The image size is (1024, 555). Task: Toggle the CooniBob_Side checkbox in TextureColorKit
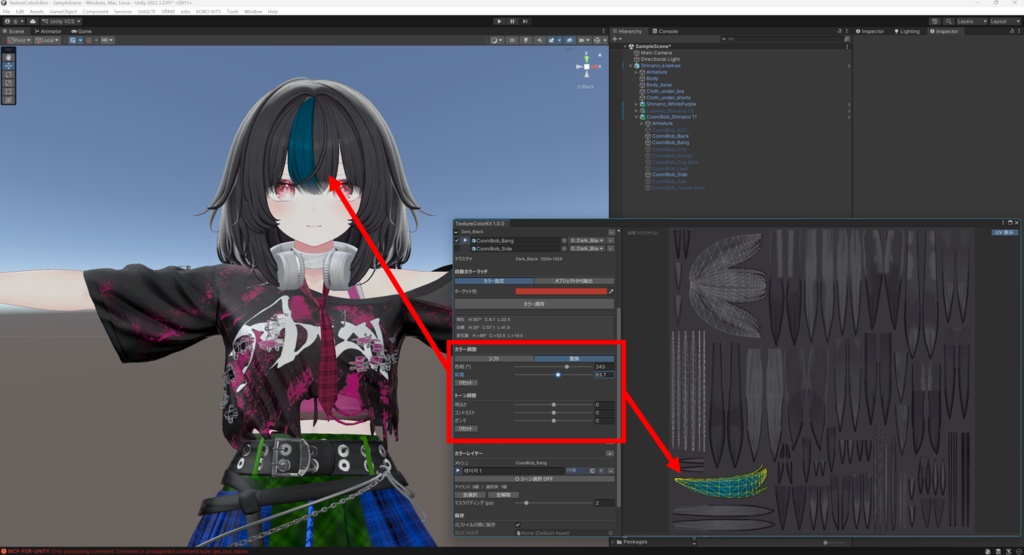(x=457, y=249)
